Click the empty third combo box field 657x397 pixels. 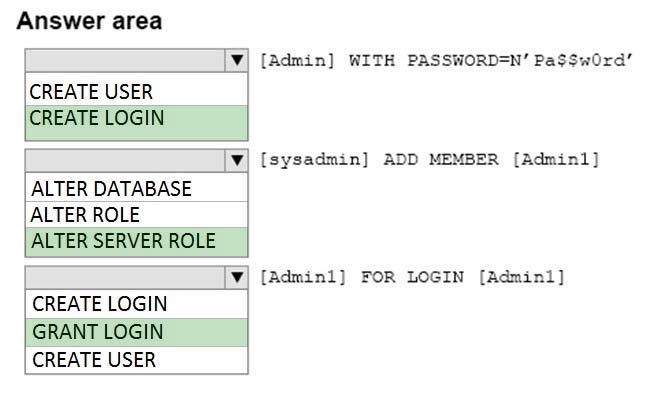[125, 277]
